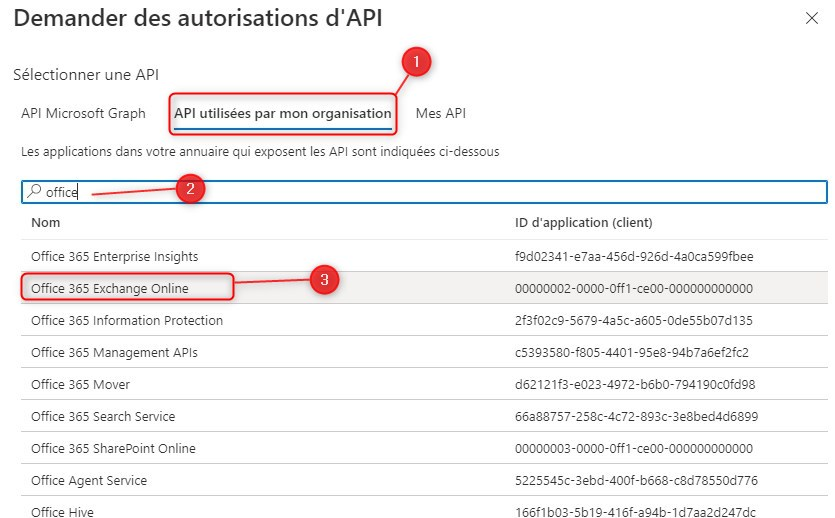This screenshot has height=518, width=835.
Task: Select Office 365 Information Protection
Action: 127,321
